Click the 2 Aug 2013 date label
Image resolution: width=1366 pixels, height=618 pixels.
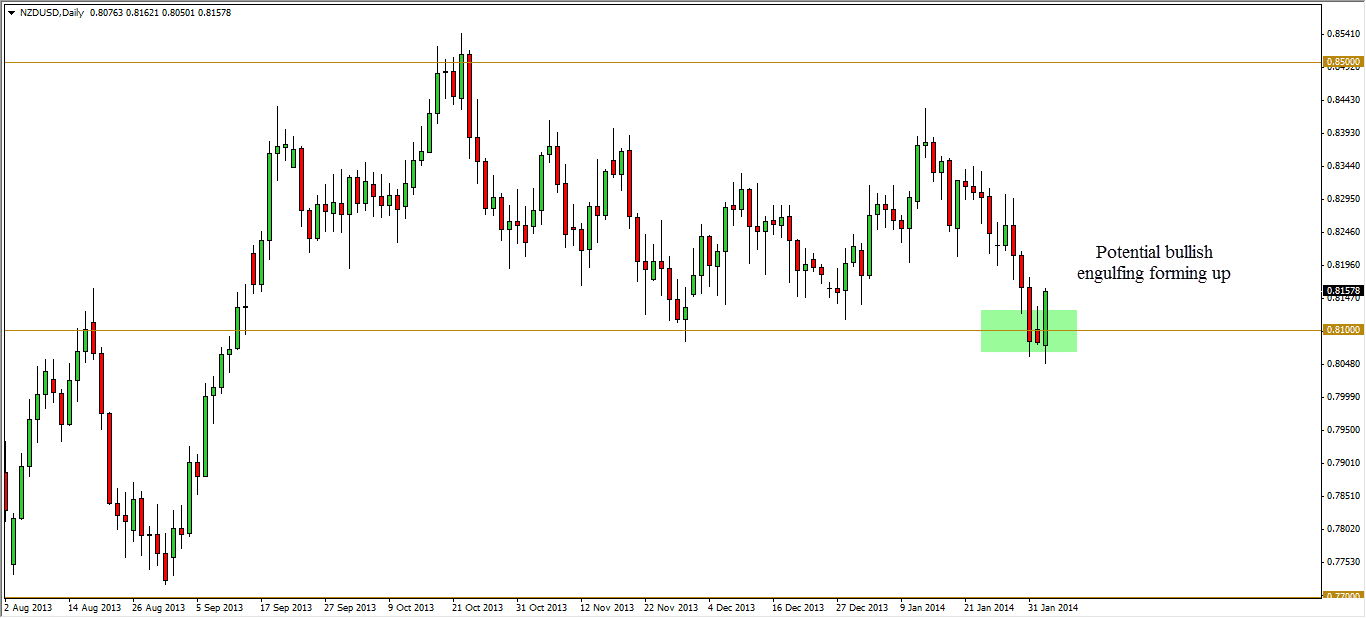(29, 607)
